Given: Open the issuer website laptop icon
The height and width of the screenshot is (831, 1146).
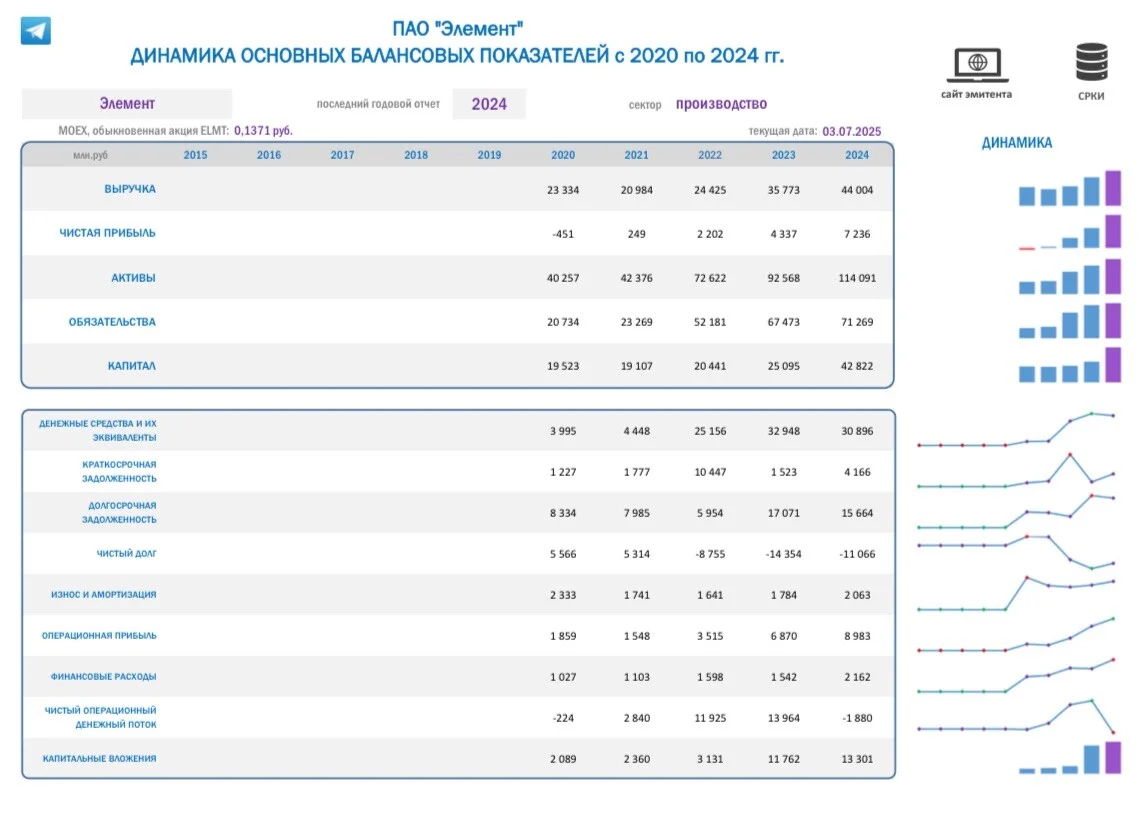Looking at the screenshot, I should (x=977, y=65).
